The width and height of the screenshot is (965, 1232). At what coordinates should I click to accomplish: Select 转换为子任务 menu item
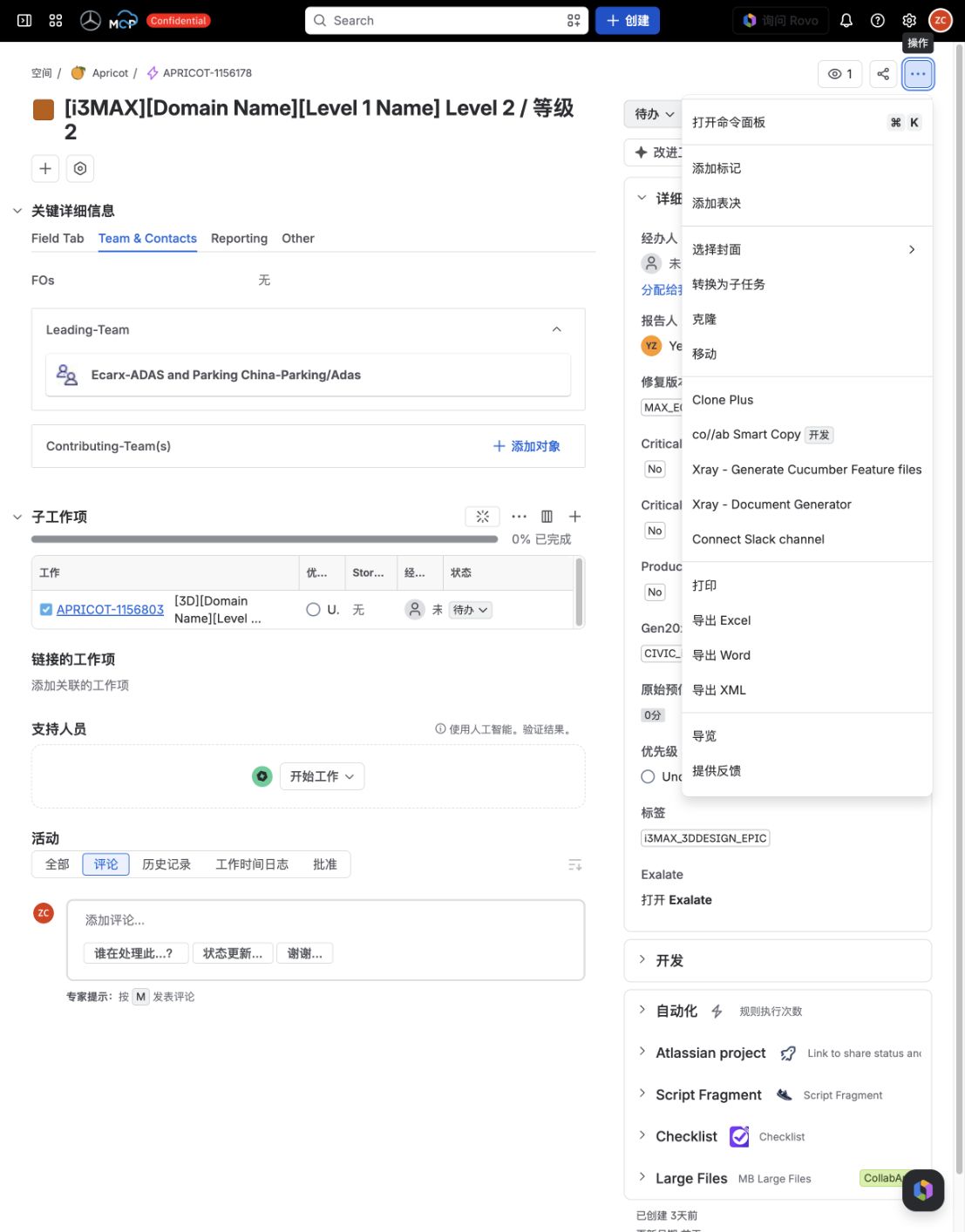tap(807, 284)
